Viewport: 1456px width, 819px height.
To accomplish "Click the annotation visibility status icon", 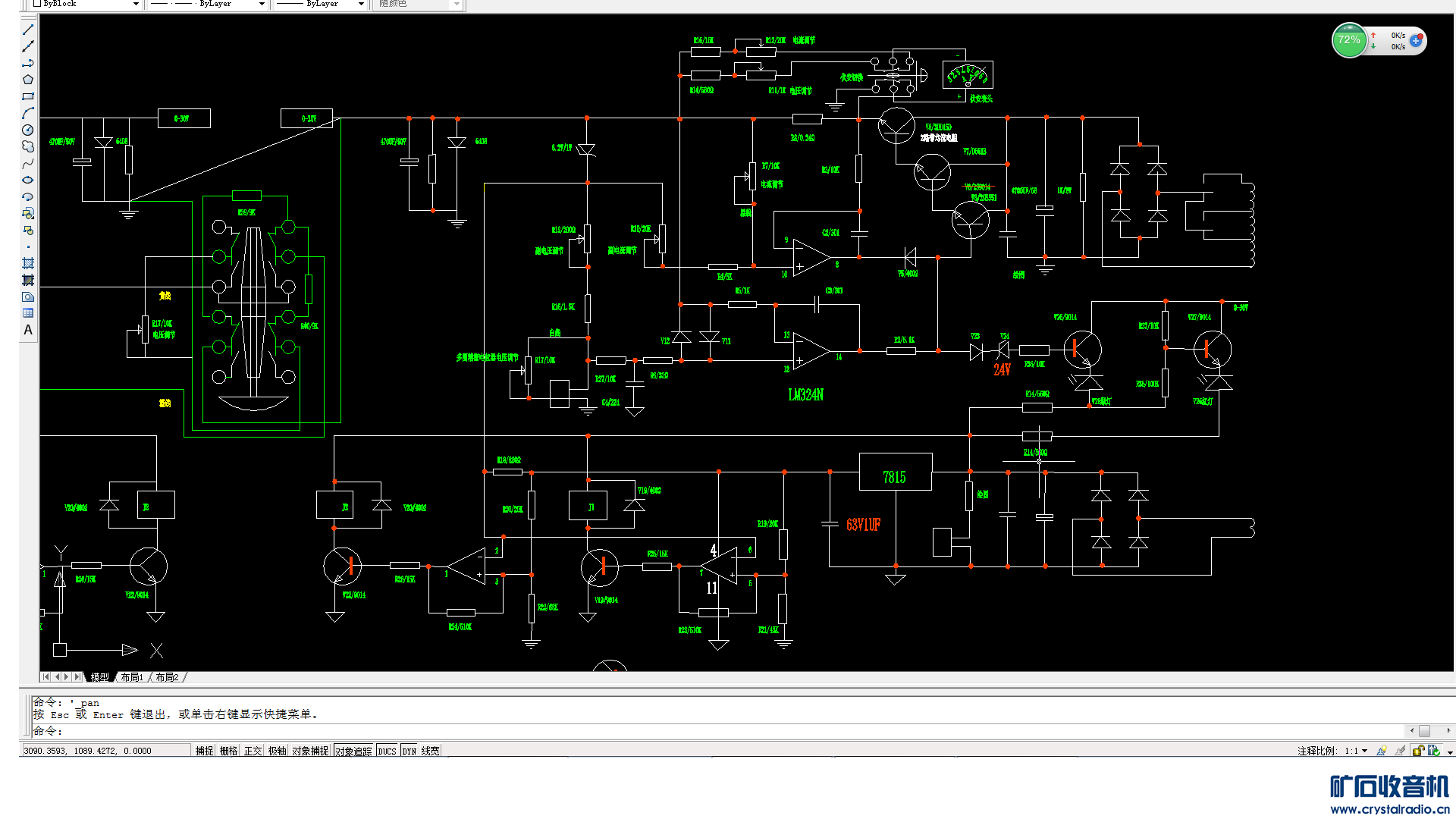I will pyautogui.click(x=1381, y=751).
